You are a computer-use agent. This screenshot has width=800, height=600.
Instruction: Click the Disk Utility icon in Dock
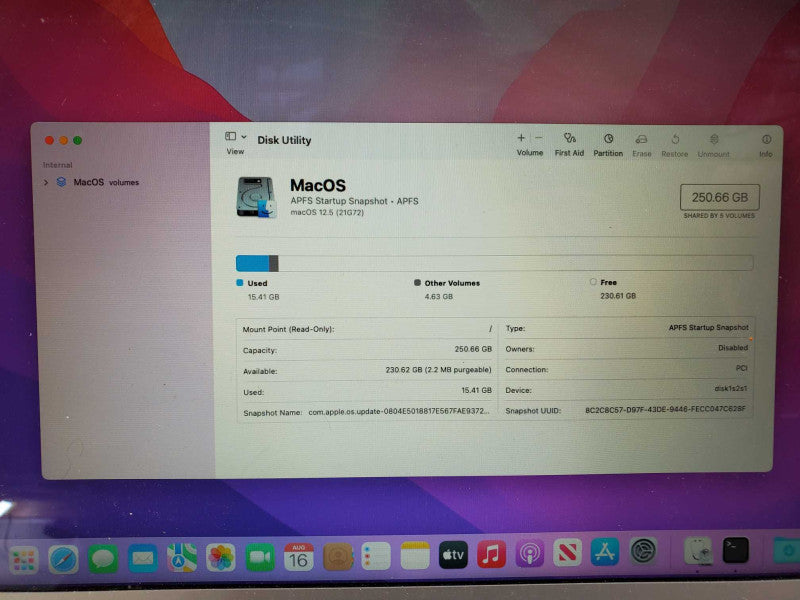coord(698,551)
